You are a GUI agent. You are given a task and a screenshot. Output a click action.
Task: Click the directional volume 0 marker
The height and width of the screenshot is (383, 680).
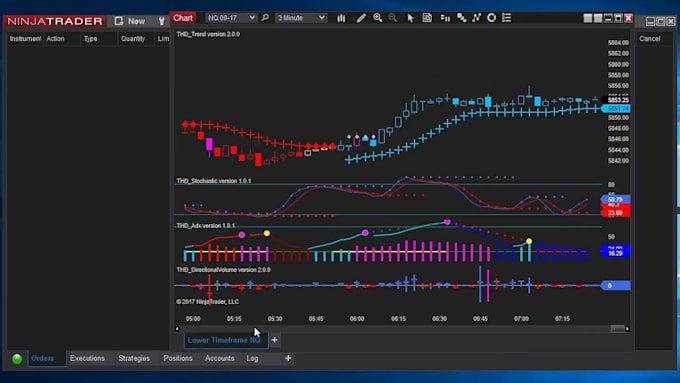pos(615,285)
